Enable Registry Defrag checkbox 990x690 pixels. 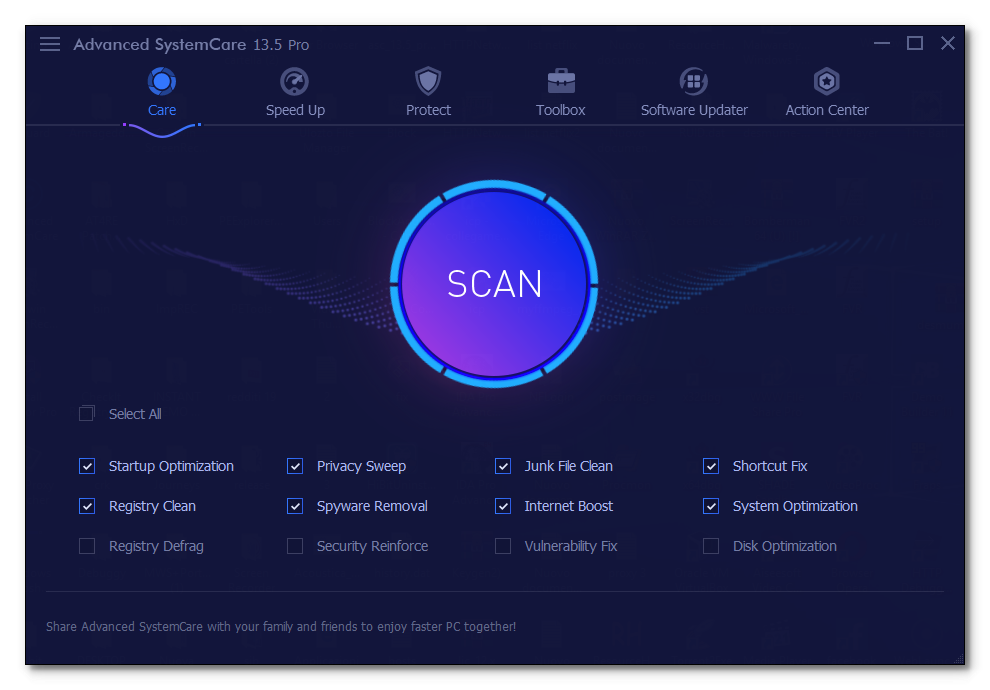pos(86,546)
